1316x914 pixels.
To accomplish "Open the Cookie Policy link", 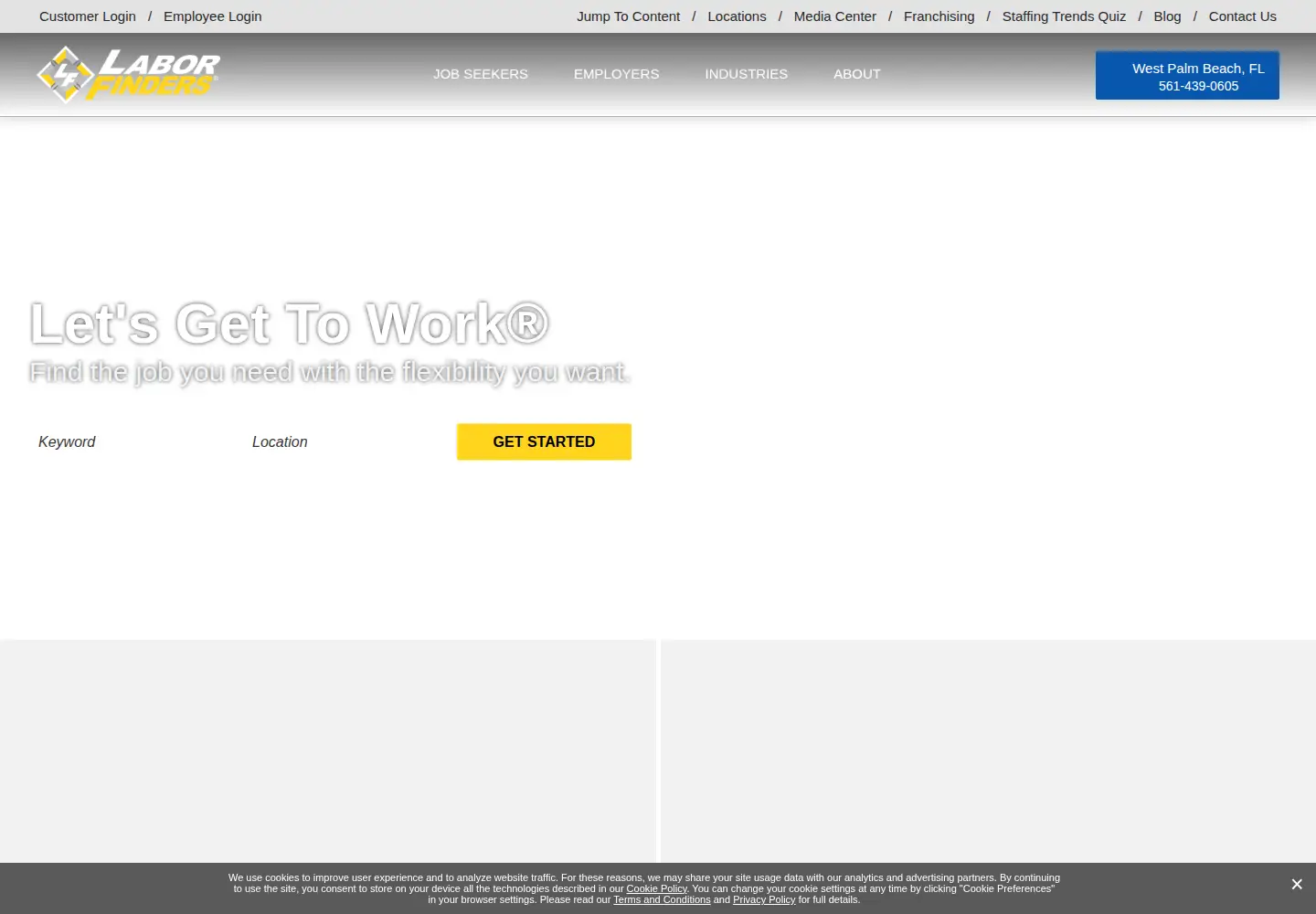I will (x=656, y=888).
